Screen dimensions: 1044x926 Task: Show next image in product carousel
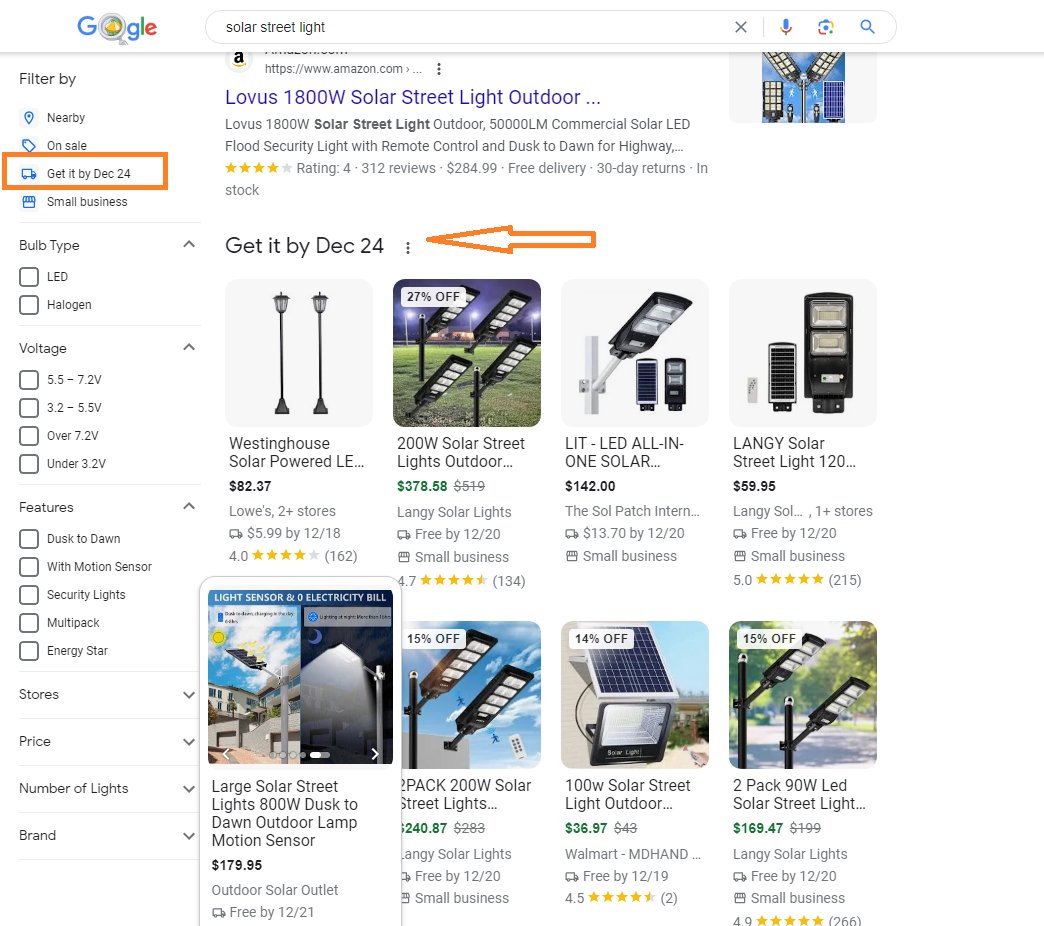pos(375,754)
